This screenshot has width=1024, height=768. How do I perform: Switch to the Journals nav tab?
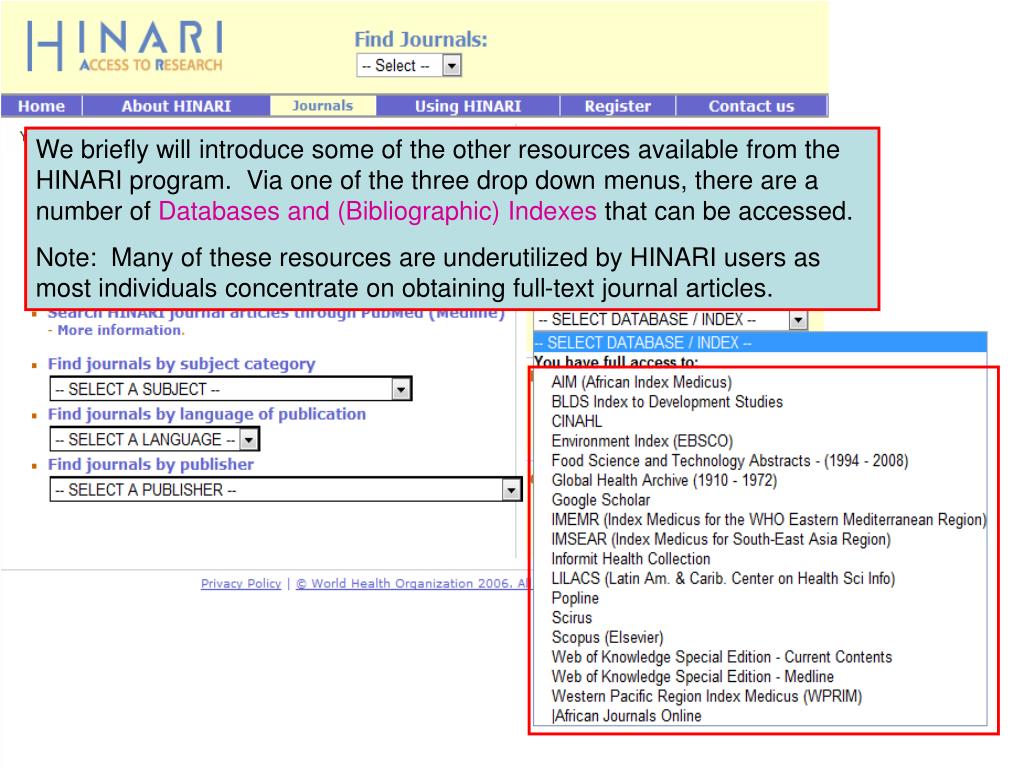(x=323, y=106)
